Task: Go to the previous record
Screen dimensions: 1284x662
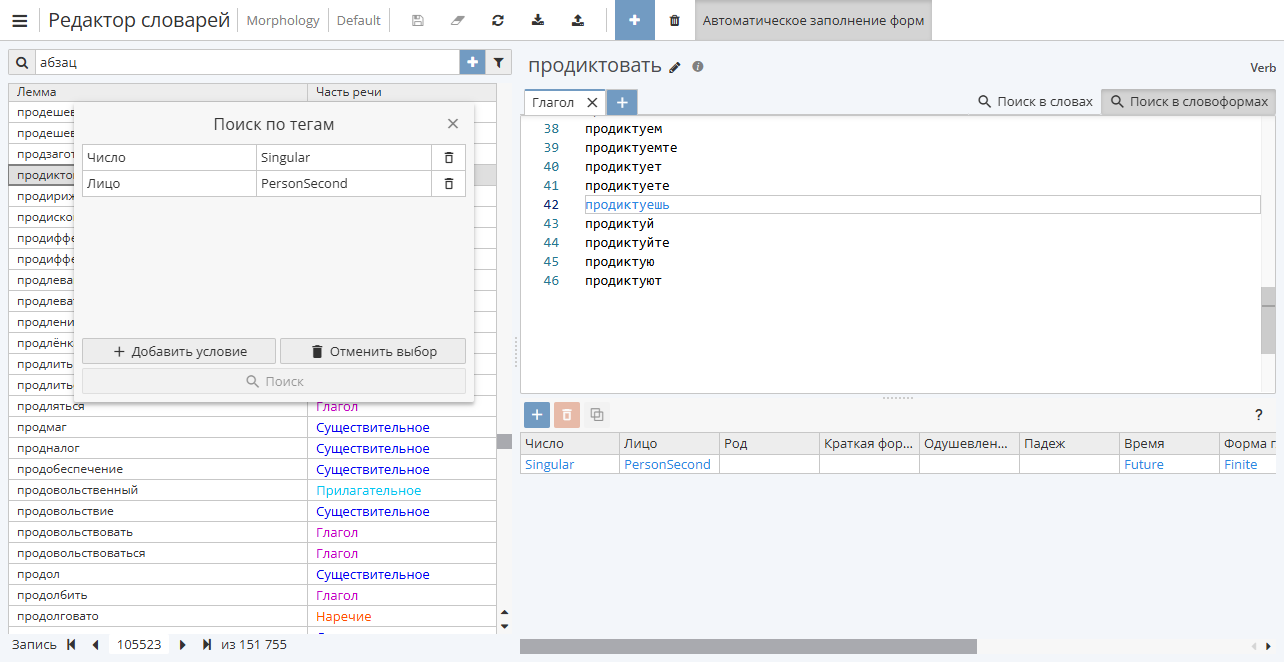Action: point(95,645)
